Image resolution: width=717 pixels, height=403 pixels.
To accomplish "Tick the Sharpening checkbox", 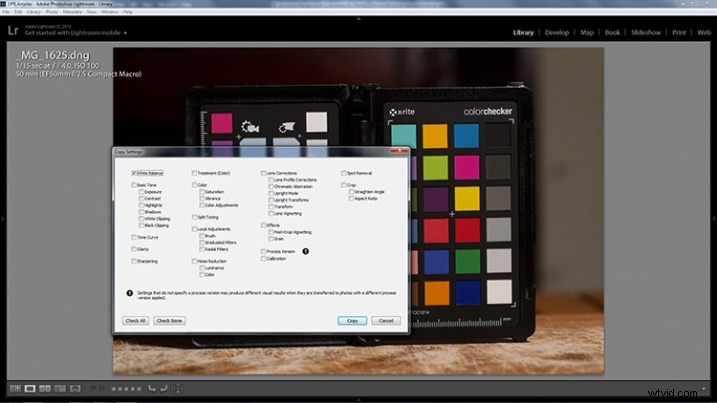I will click(x=134, y=261).
